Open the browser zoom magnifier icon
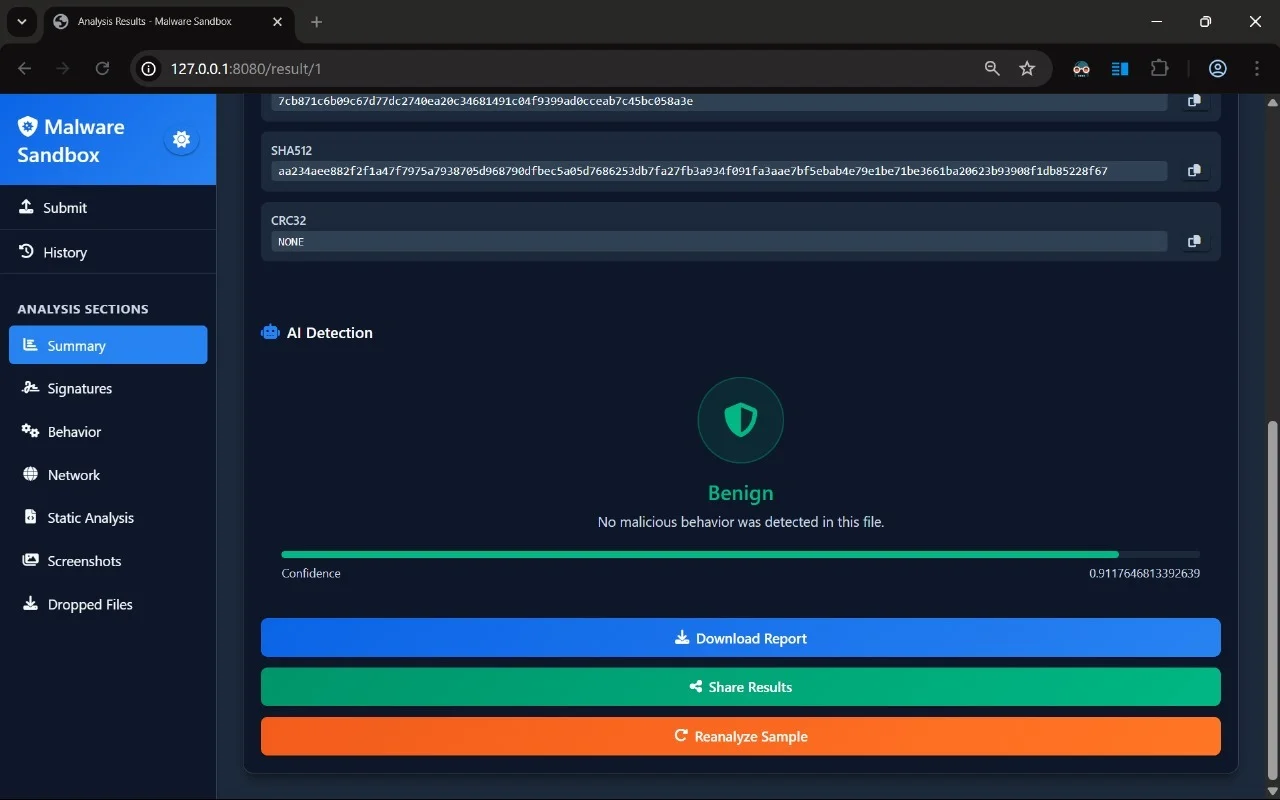The width and height of the screenshot is (1280, 800). pos(992,68)
